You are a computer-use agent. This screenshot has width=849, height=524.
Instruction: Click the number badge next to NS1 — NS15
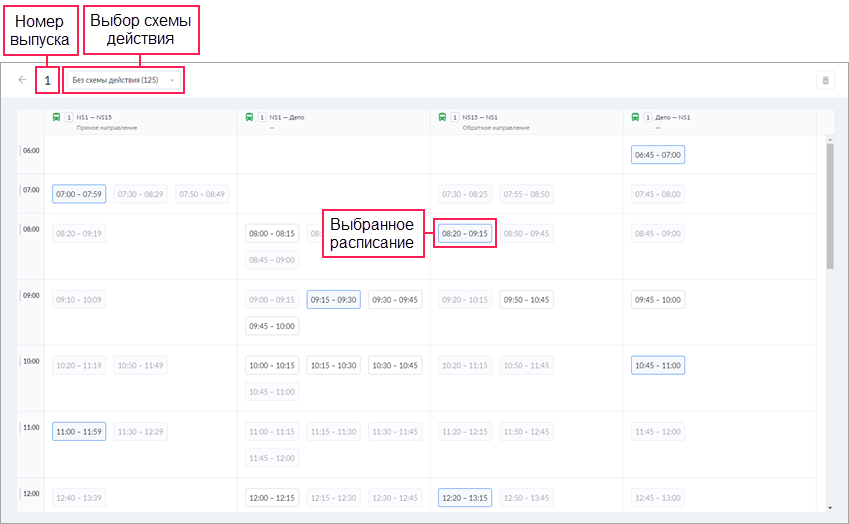[x=69, y=117]
